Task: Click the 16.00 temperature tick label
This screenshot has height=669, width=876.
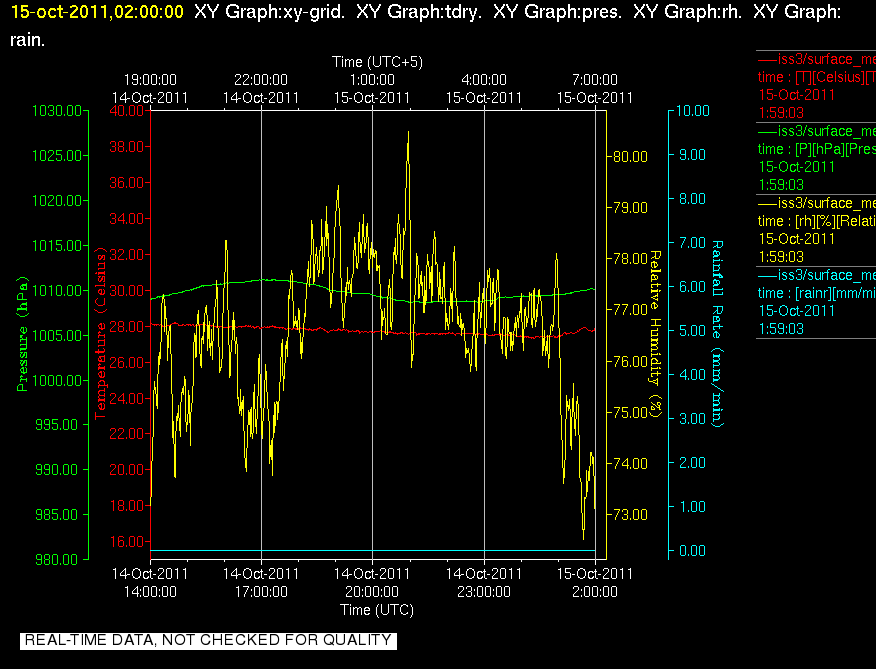Action: (127, 542)
